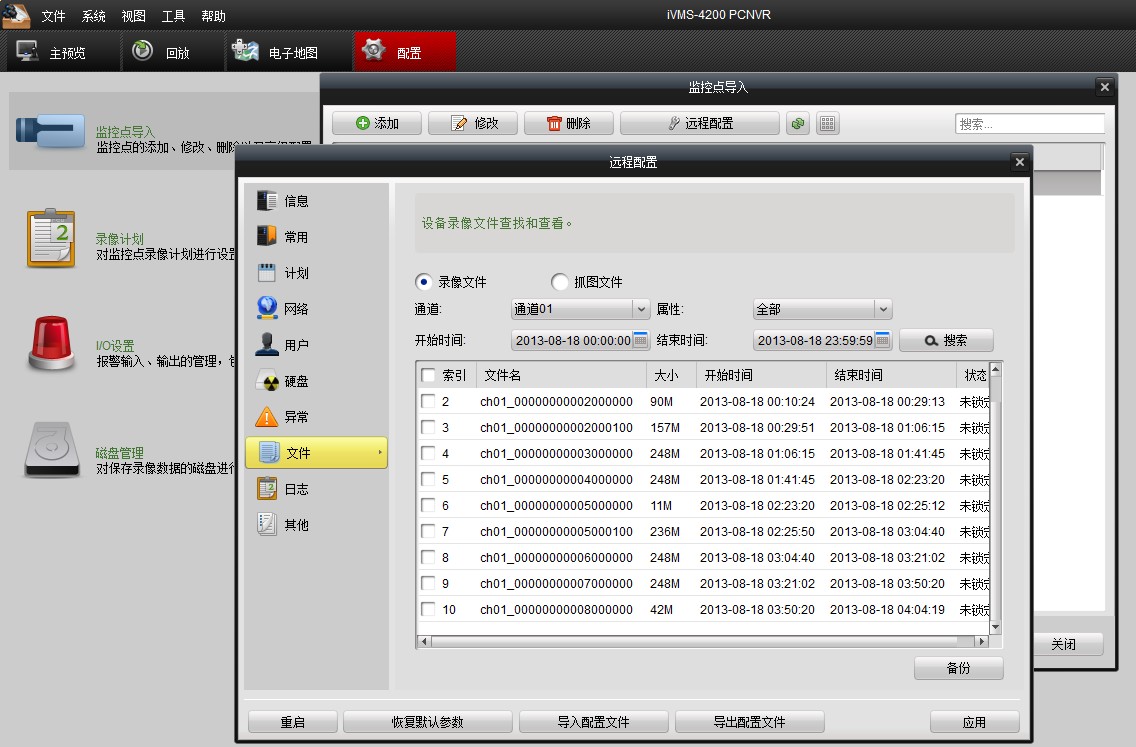Click the 大小 column header
The height and width of the screenshot is (747, 1136).
click(x=671, y=375)
